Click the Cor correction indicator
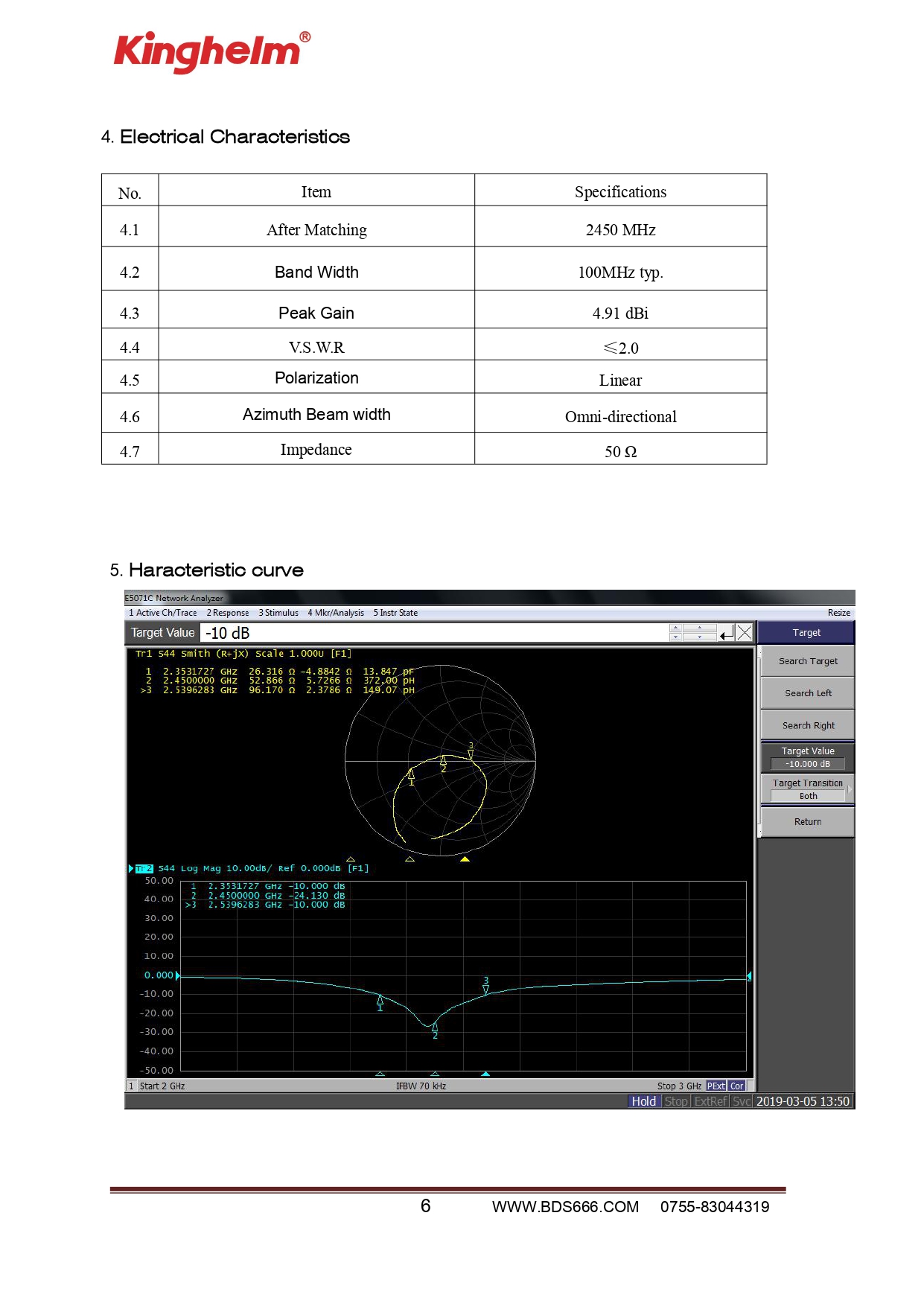The width and height of the screenshot is (924, 1306). click(736, 1086)
